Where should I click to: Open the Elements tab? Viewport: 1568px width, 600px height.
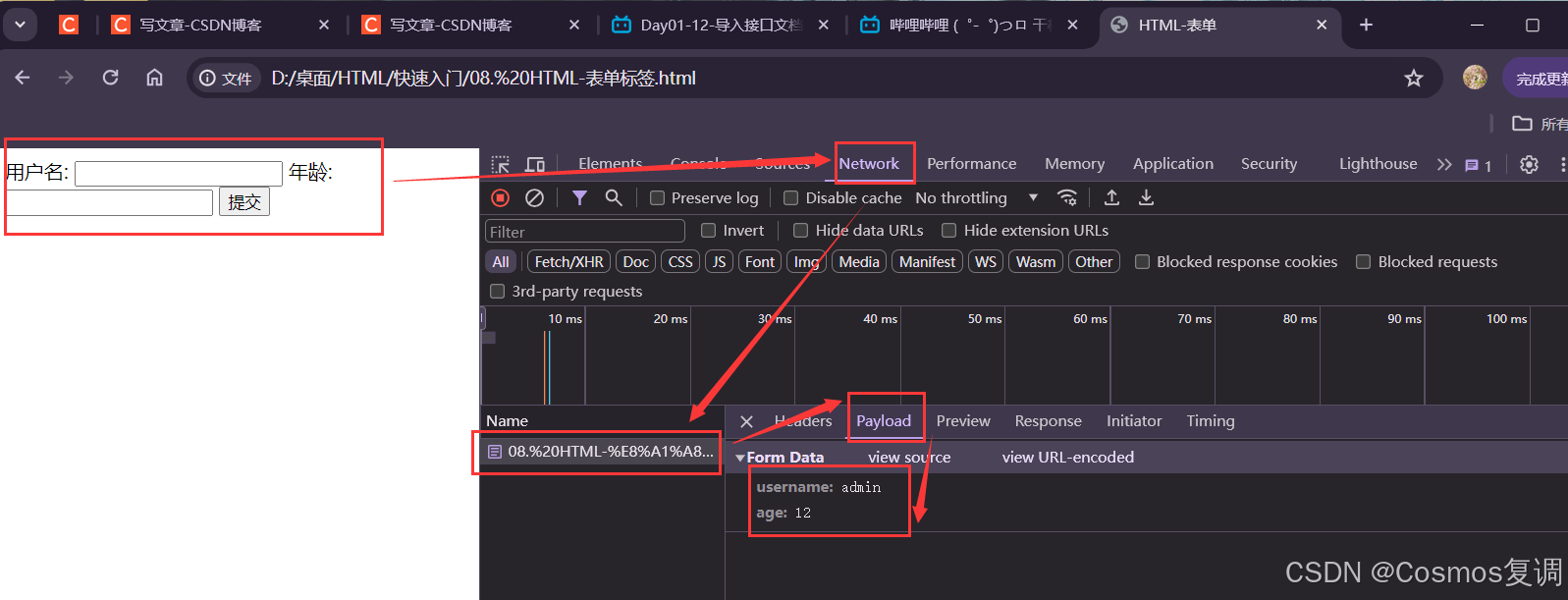(x=610, y=164)
